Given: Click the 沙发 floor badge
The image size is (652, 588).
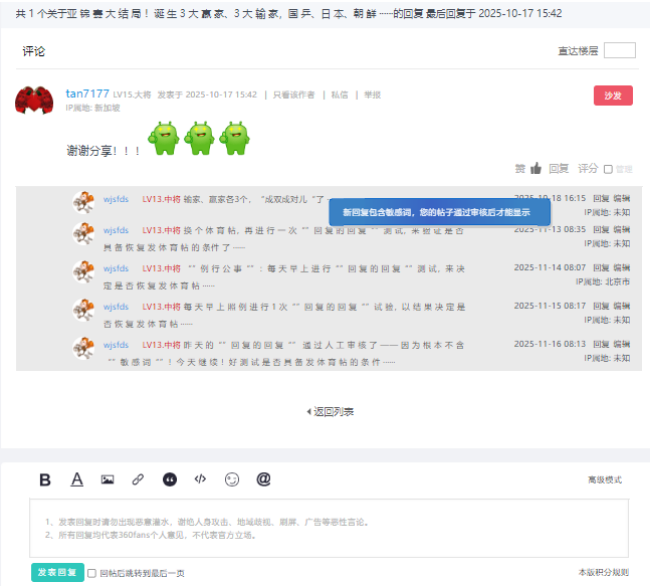Looking at the screenshot, I should click(613, 96).
